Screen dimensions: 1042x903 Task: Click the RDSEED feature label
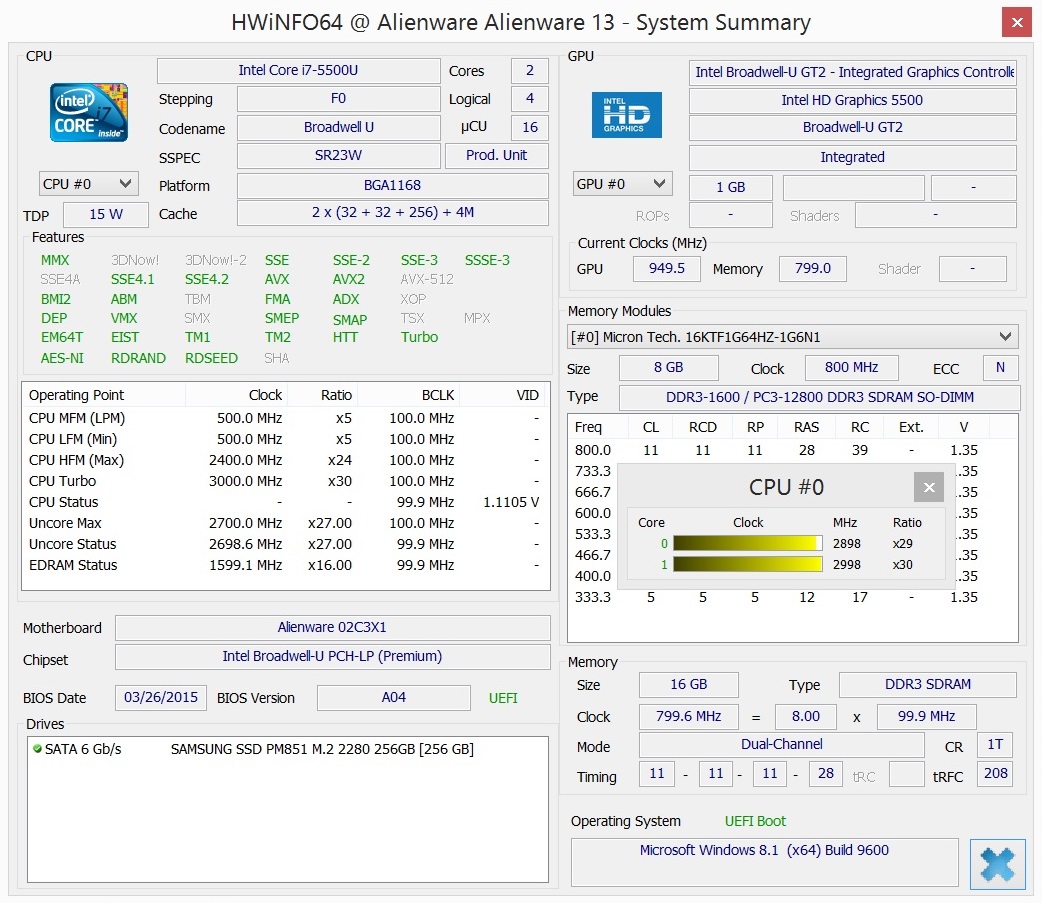211,359
